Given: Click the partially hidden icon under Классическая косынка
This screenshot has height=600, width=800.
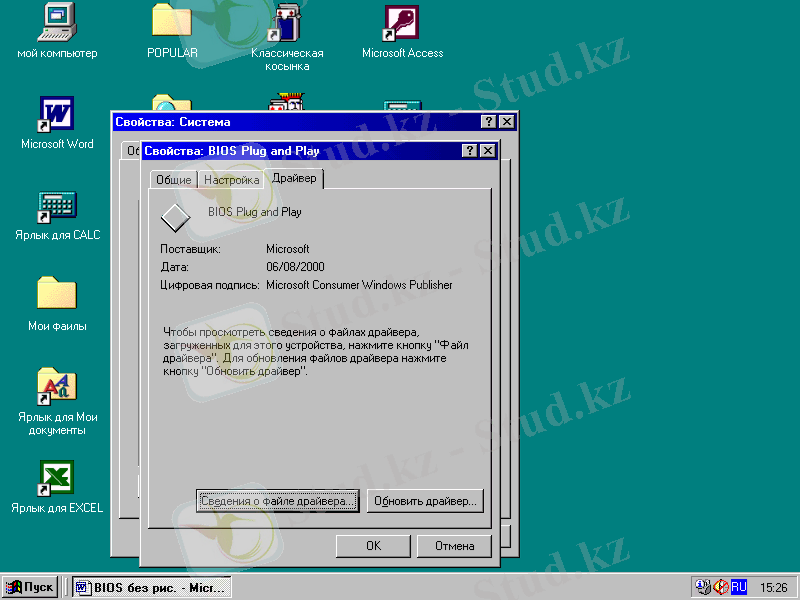Looking at the screenshot, I should (x=287, y=101).
